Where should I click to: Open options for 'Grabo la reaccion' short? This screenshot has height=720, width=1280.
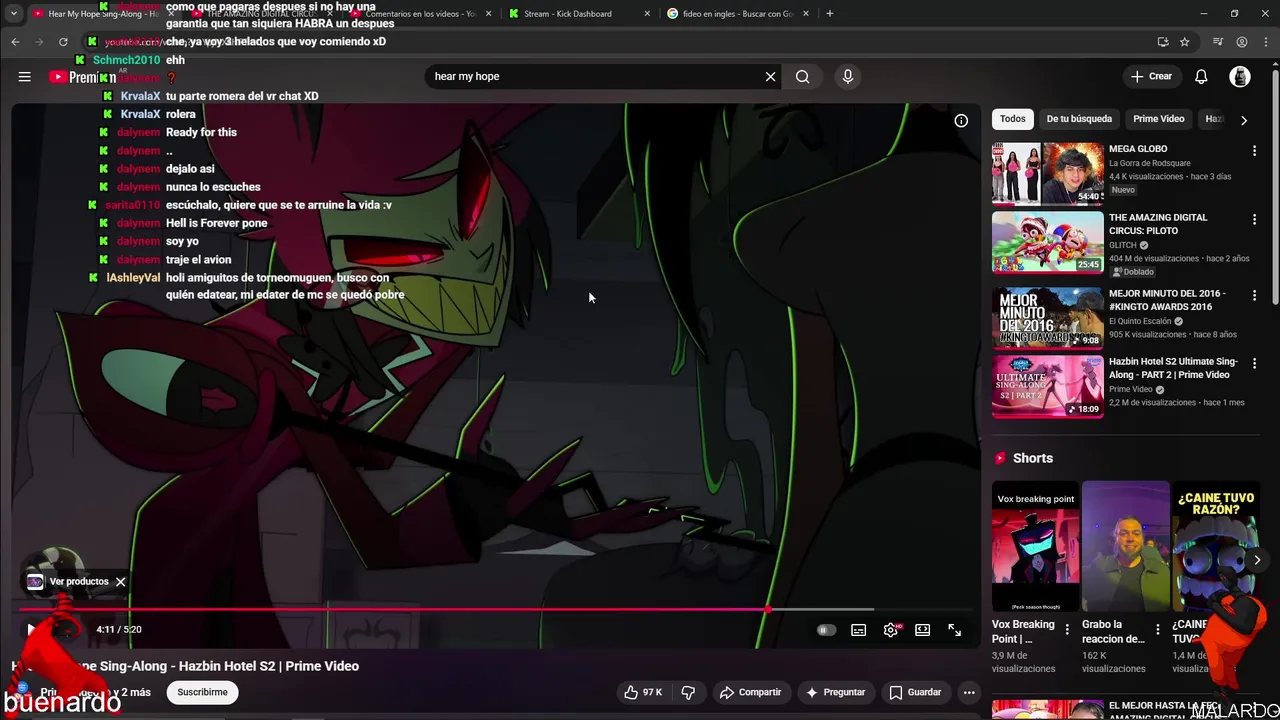tap(1158, 630)
